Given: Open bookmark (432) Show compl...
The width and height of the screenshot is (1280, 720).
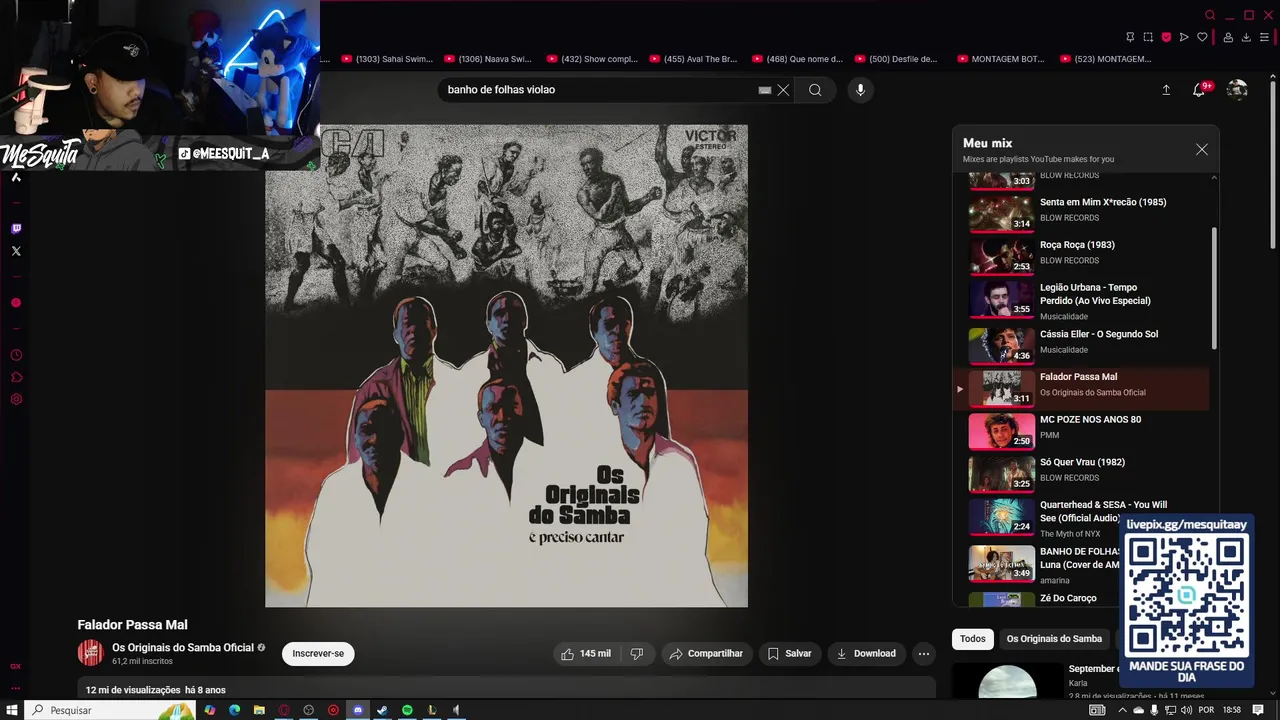Looking at the screenshot, I should point(592,59).
